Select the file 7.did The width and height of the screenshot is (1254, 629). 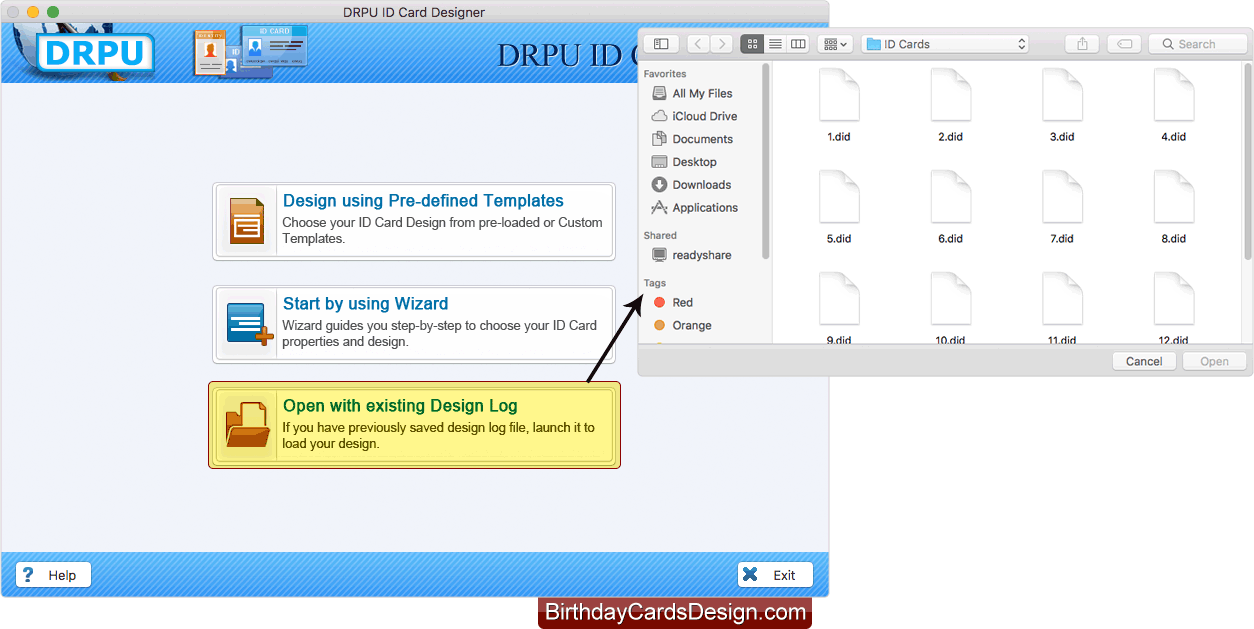pos(1062,207)
